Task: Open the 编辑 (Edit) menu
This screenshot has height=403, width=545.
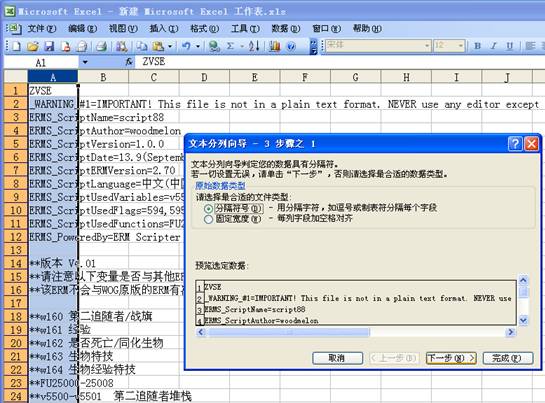Action: tap(82, 29)
